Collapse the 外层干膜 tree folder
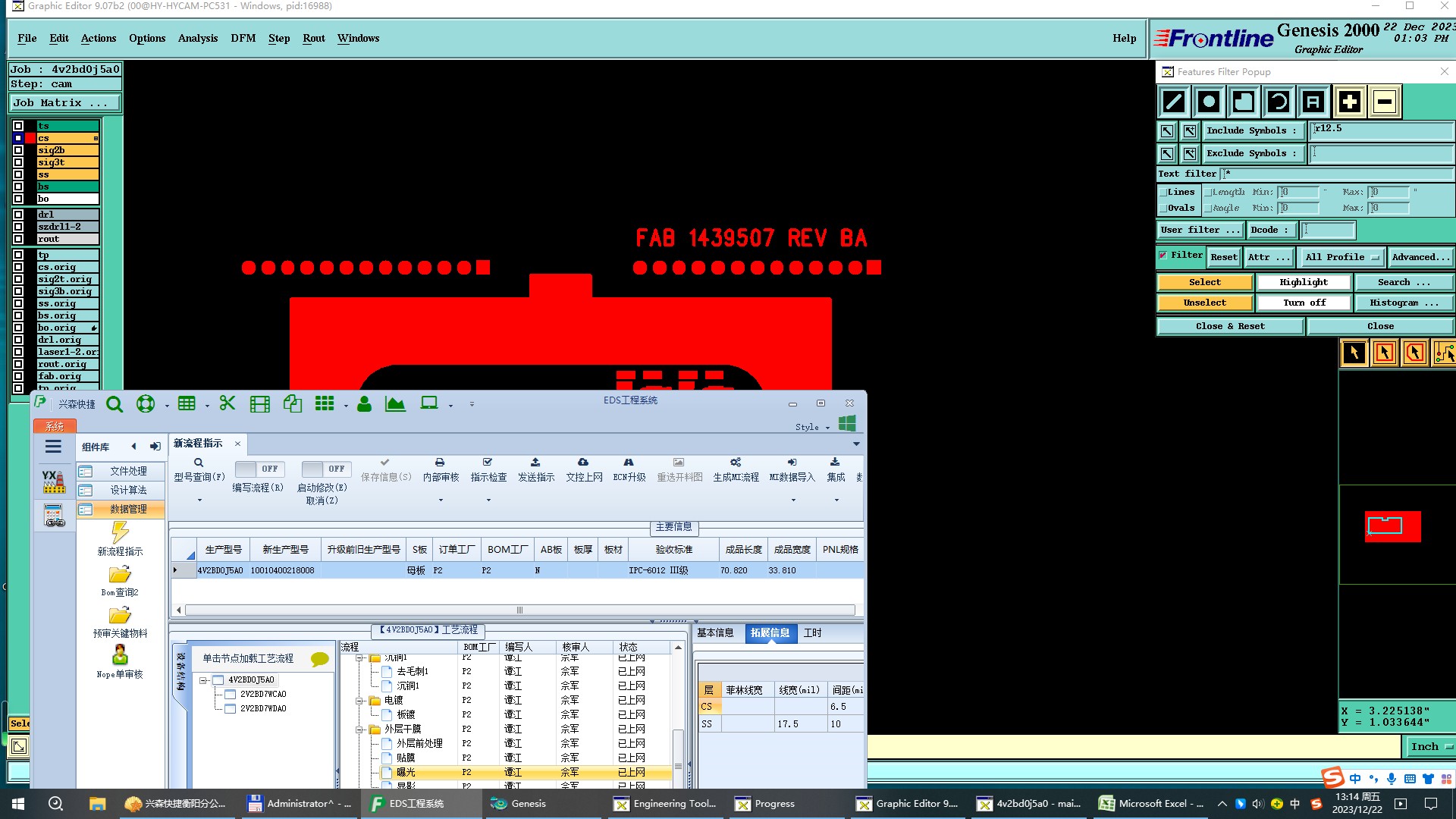 click(x=360, y=730)
